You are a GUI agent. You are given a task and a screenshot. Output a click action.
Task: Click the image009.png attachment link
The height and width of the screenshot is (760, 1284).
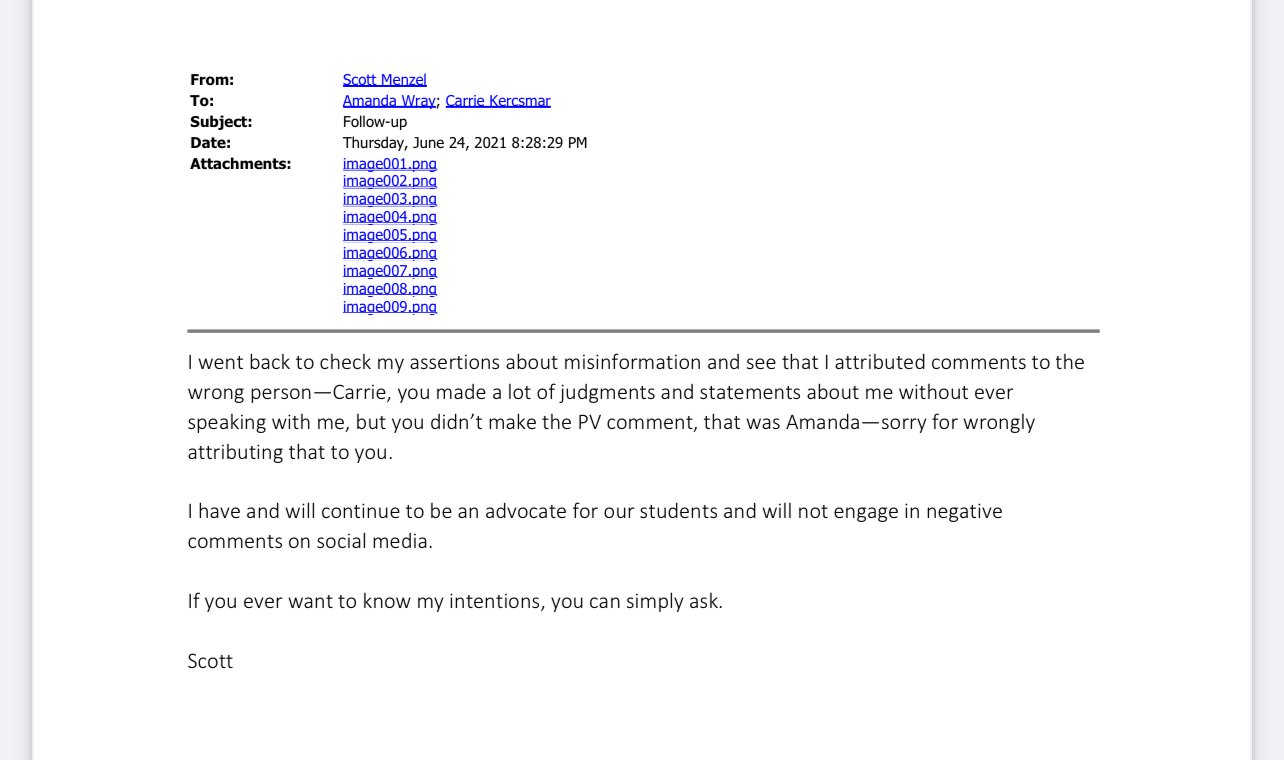389,307
